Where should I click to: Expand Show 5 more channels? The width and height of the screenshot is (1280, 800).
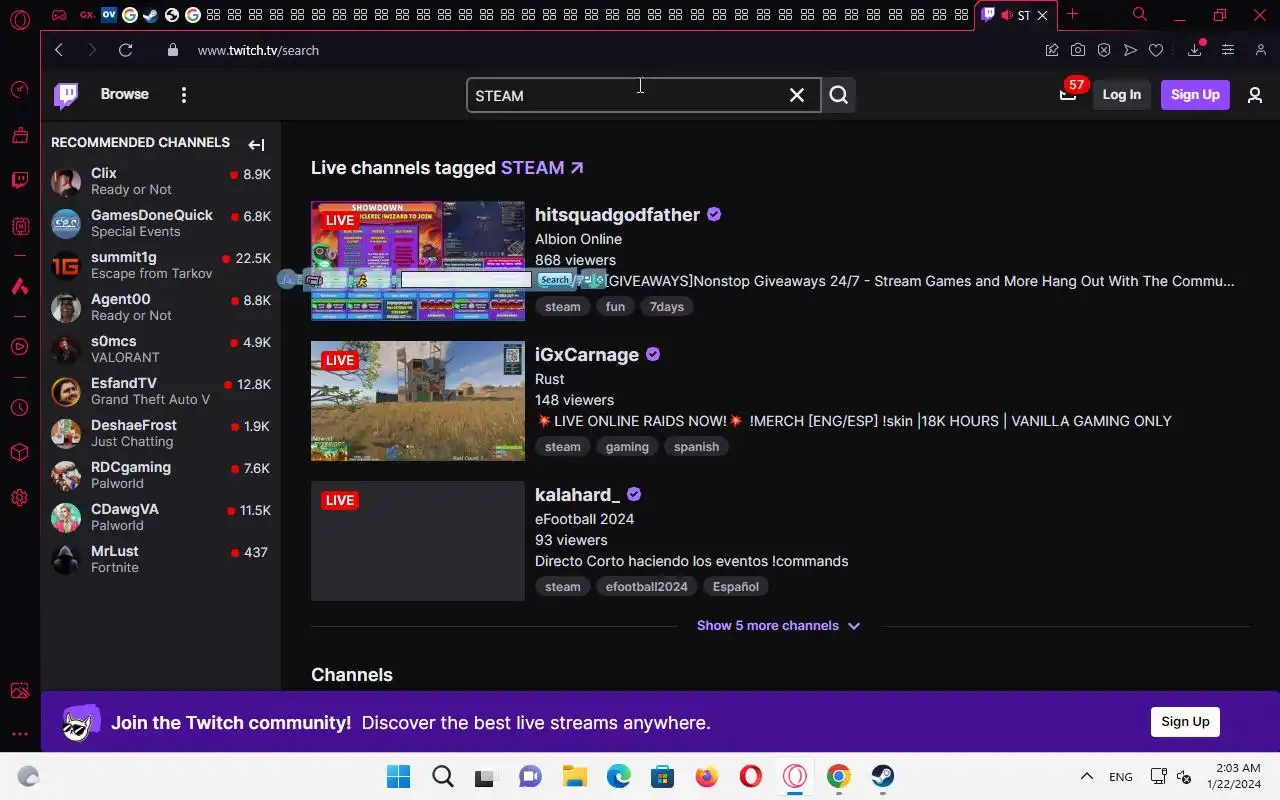(x=778, y=625)
